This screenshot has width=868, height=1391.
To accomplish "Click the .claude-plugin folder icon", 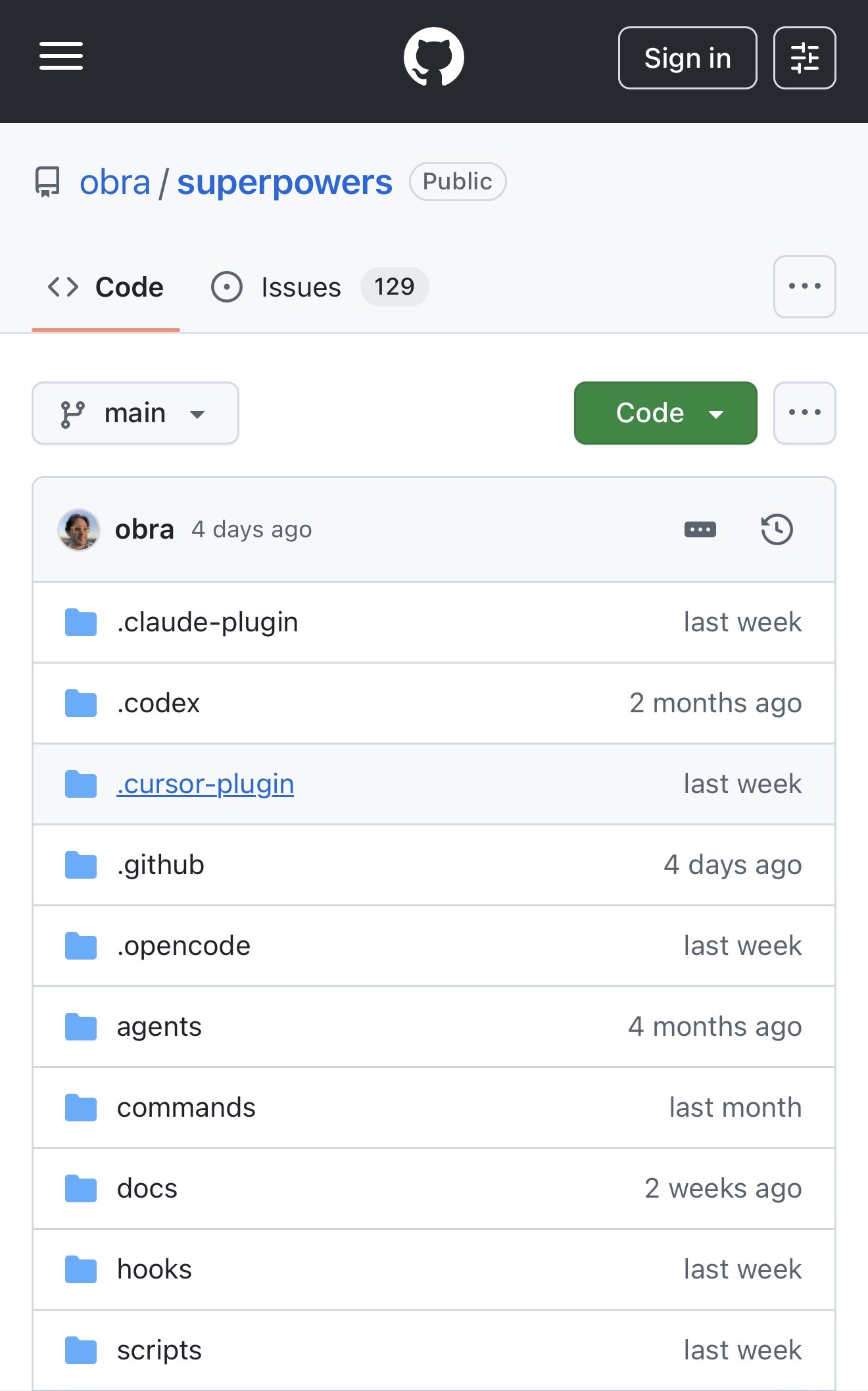I will point(81,622).
